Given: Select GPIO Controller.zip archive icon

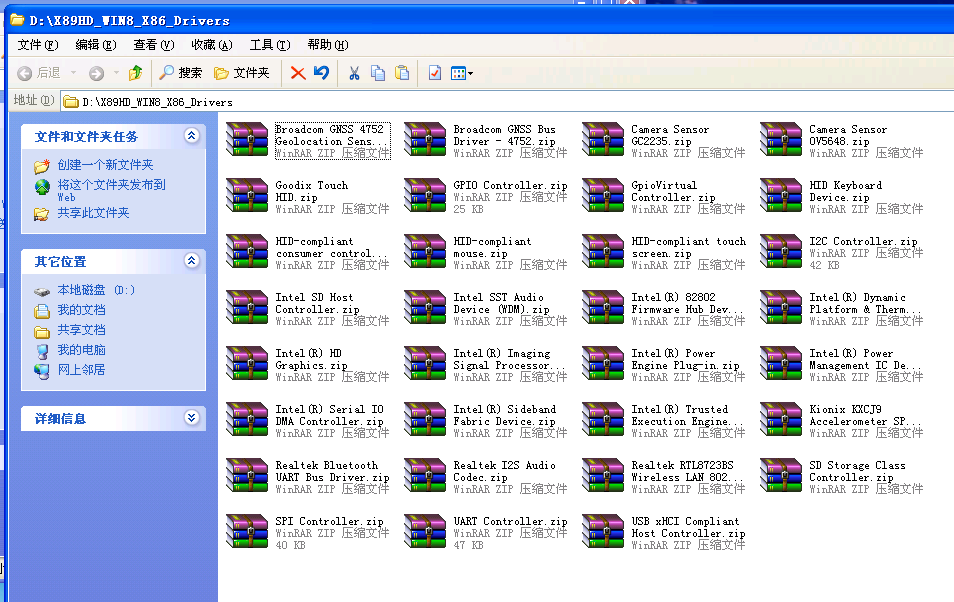Looking at the screenshot, I should click(425, 195).
